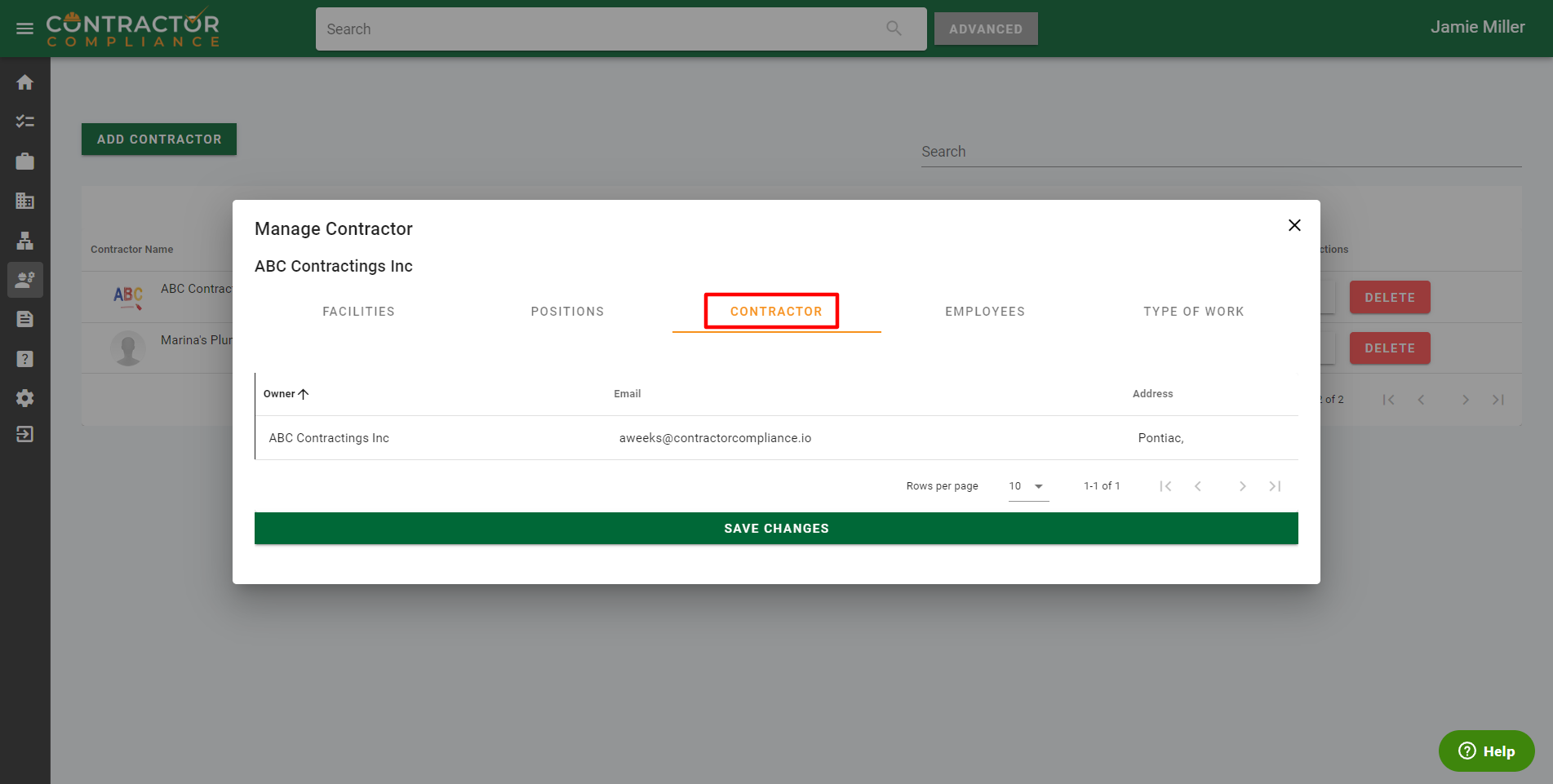Expand the rows per page dropdown
The width and height of the screenshot is (1553, 784).
(x=1027, y=486)
